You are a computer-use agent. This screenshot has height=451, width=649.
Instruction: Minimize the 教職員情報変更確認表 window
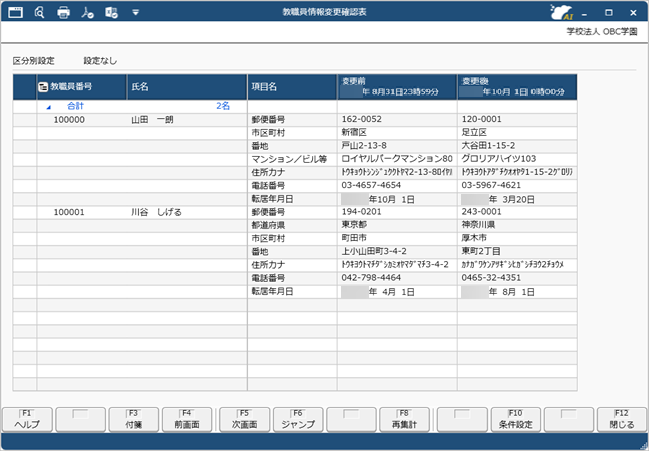pyautogui.click(x=584, y=13)
